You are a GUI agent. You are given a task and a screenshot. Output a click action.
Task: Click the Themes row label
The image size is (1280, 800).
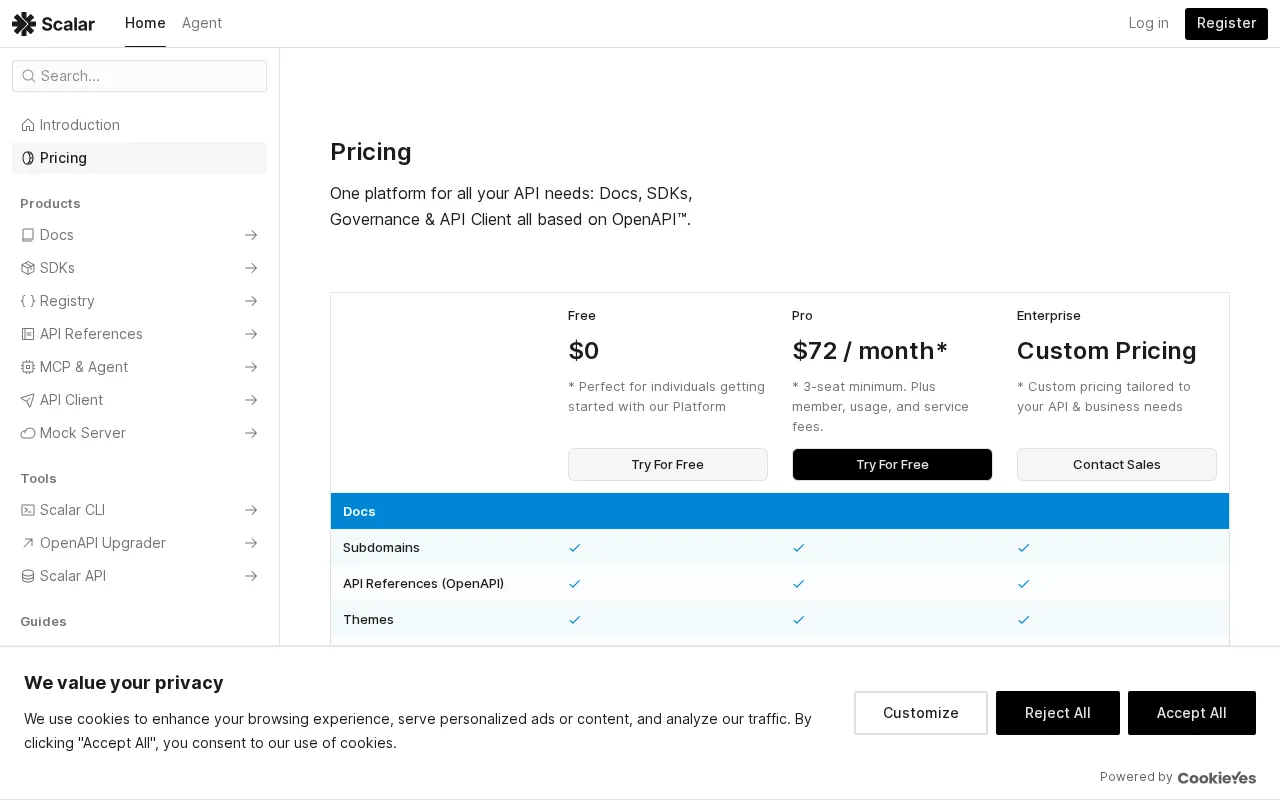point(368,620)
